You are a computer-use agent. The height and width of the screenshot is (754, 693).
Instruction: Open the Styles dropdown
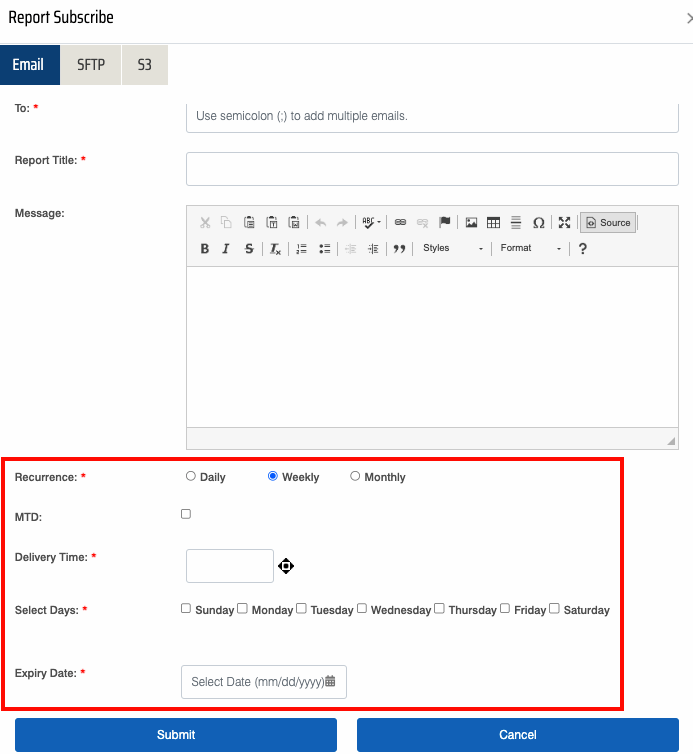452,249
